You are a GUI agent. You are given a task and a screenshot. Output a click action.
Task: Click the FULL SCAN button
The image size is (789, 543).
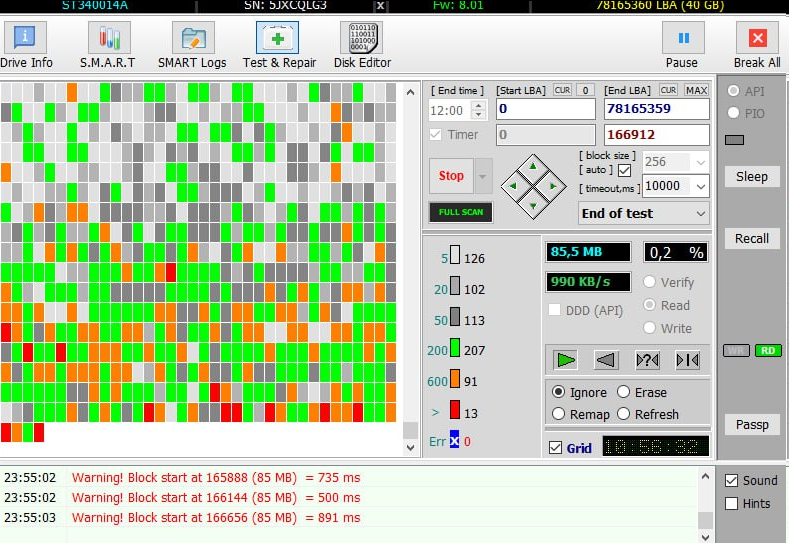[460, 212]
